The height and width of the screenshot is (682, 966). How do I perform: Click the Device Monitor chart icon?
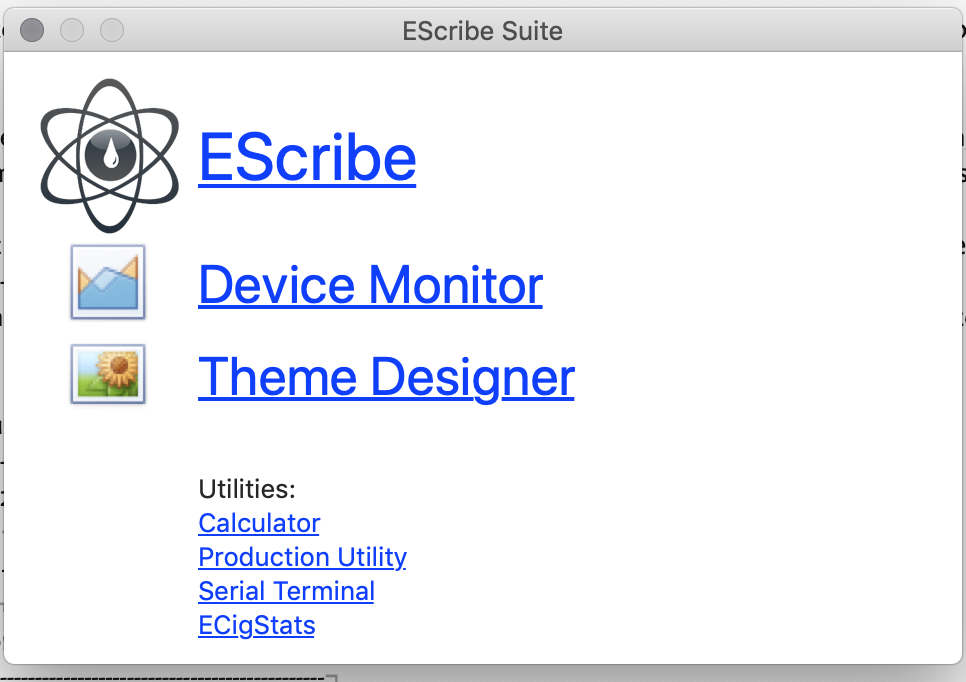click(108, 282)
